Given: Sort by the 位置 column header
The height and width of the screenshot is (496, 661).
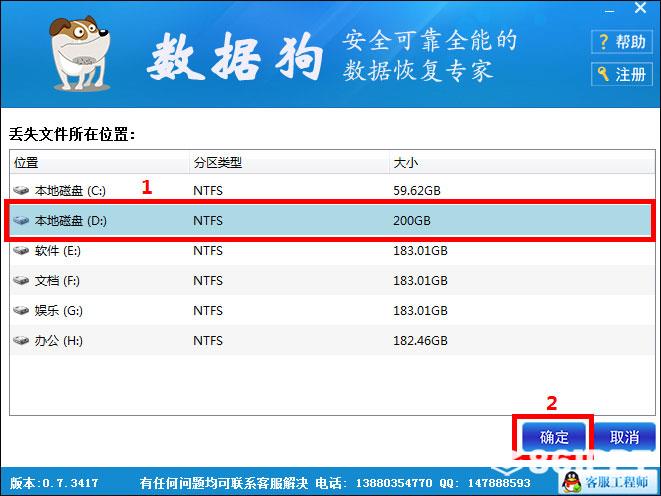Looking at the screenshot, I should tap(99, 162).
